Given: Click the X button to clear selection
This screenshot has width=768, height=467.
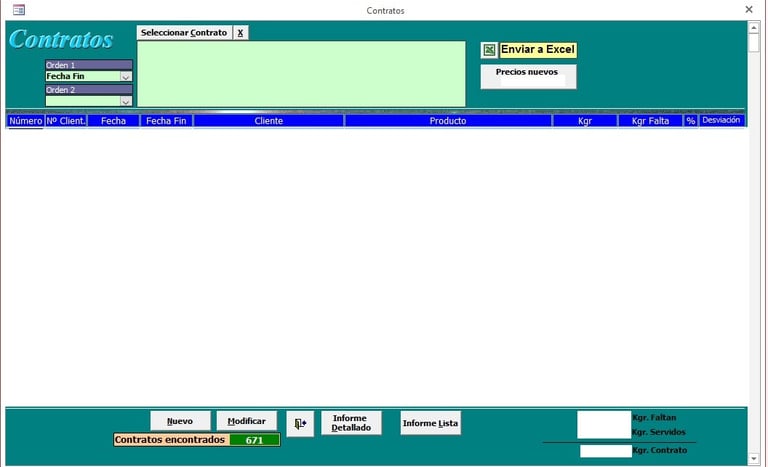Looking at the screenshot, I should pos(240,33).
